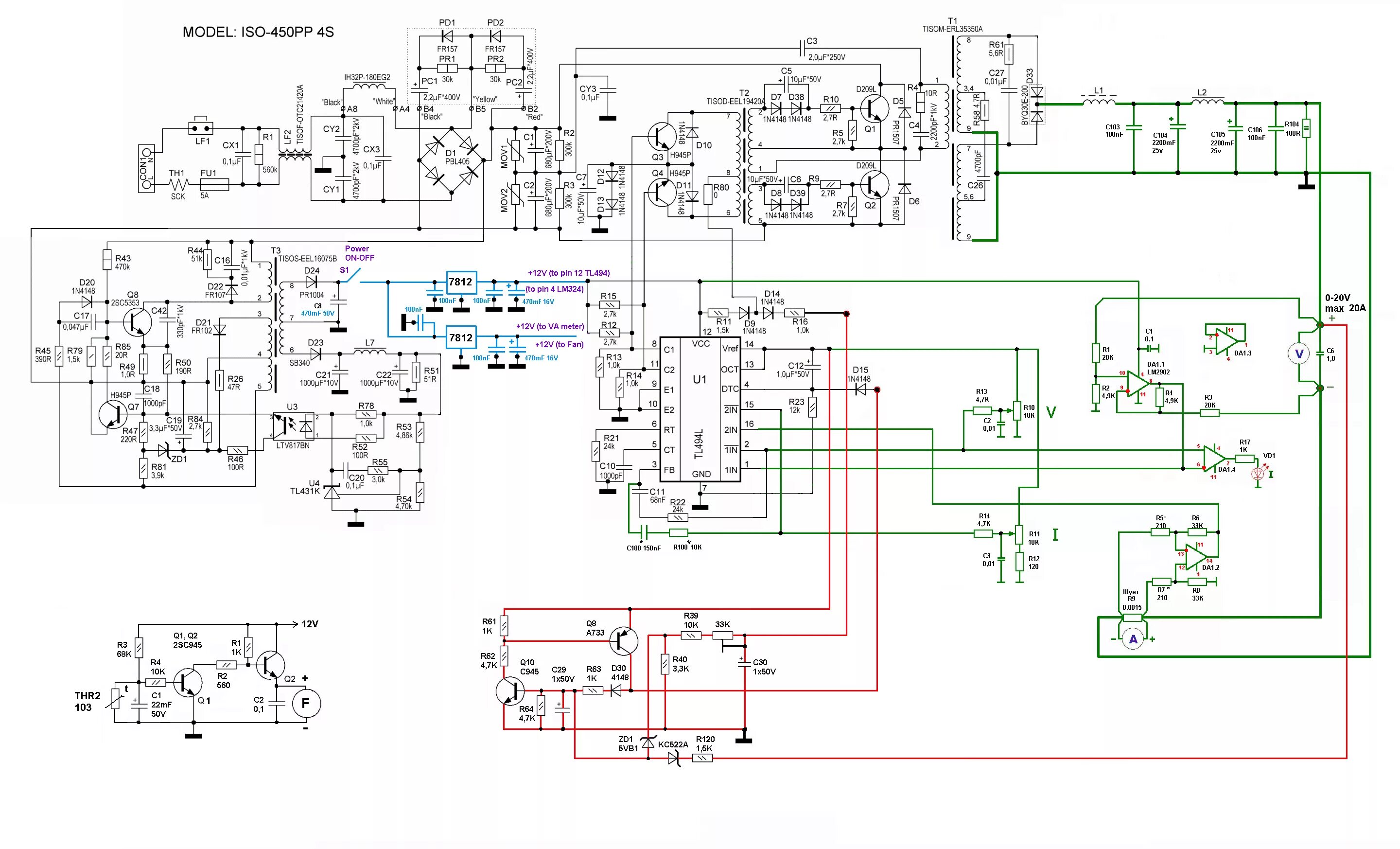Click the R104 100R resistor label
The height and width of the screenshot is (849, 1400).
tap(1292, 129)
